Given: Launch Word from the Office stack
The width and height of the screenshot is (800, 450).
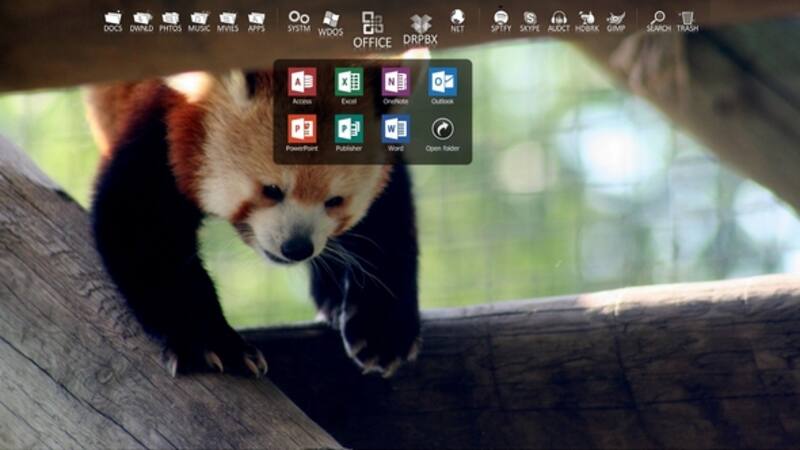Looking at the screenshot, I should click(395, 129).
